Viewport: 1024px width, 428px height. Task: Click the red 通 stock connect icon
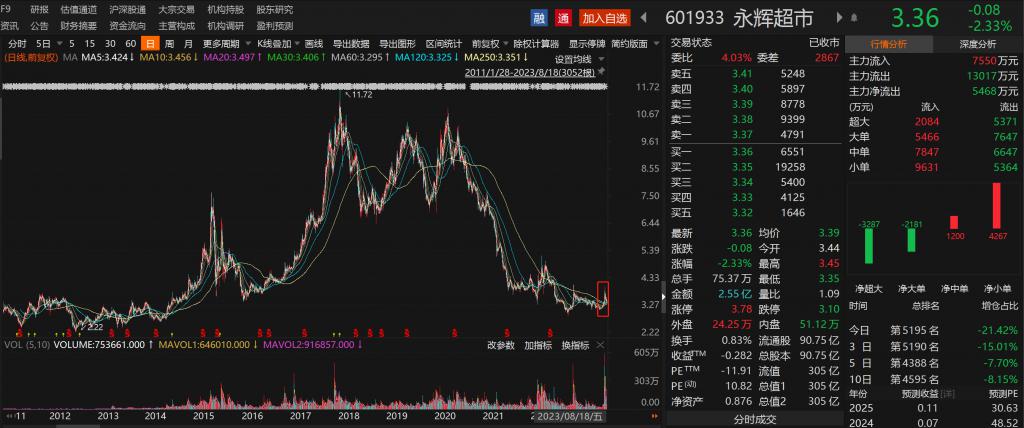point(563,18)
